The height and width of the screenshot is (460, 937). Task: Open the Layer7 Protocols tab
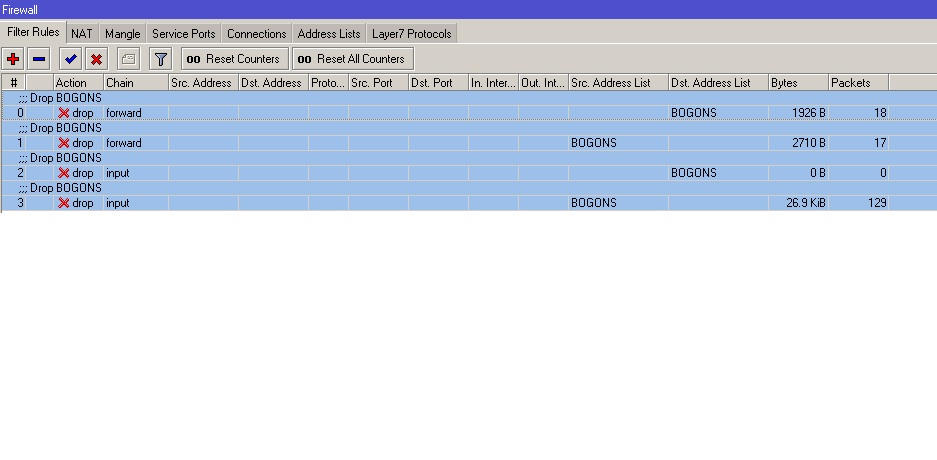pyautogui.click(x=412, y=34)
